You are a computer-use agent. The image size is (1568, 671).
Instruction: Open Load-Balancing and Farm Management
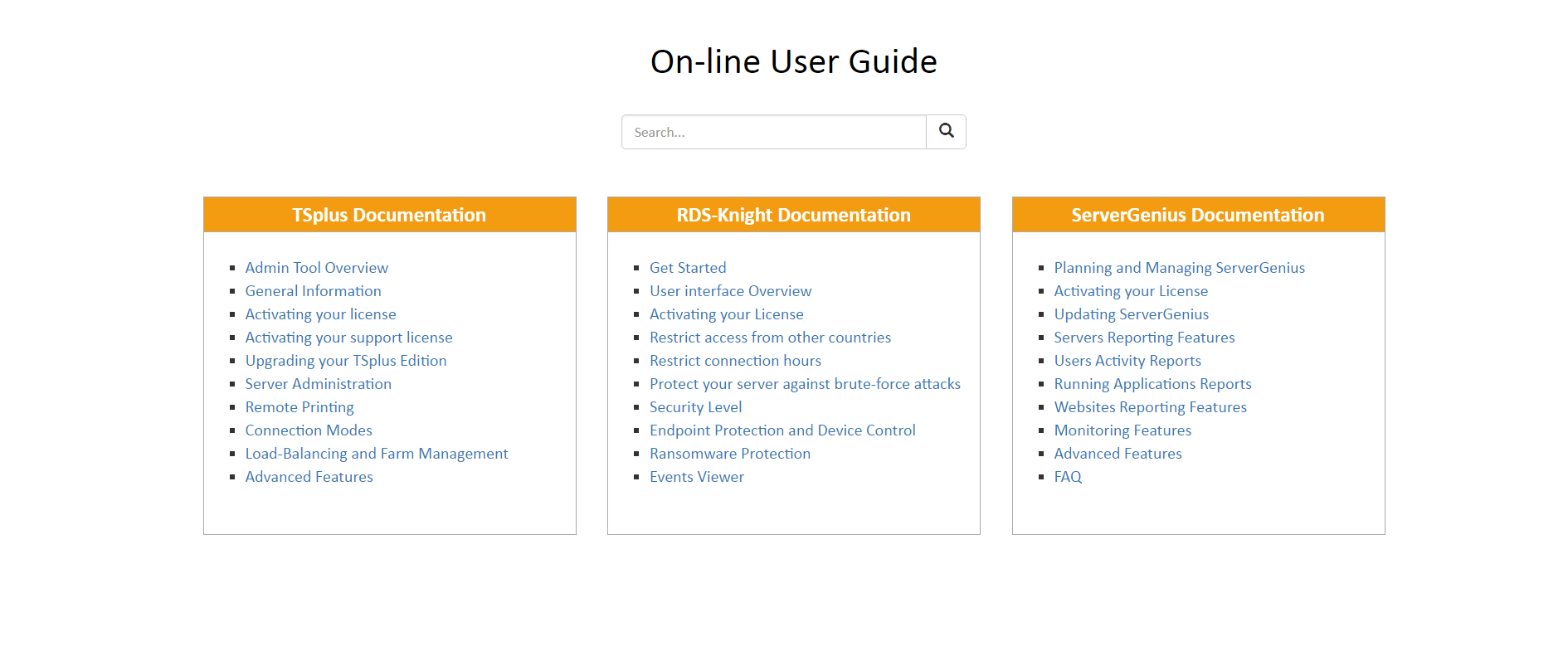tap(377, 454)
